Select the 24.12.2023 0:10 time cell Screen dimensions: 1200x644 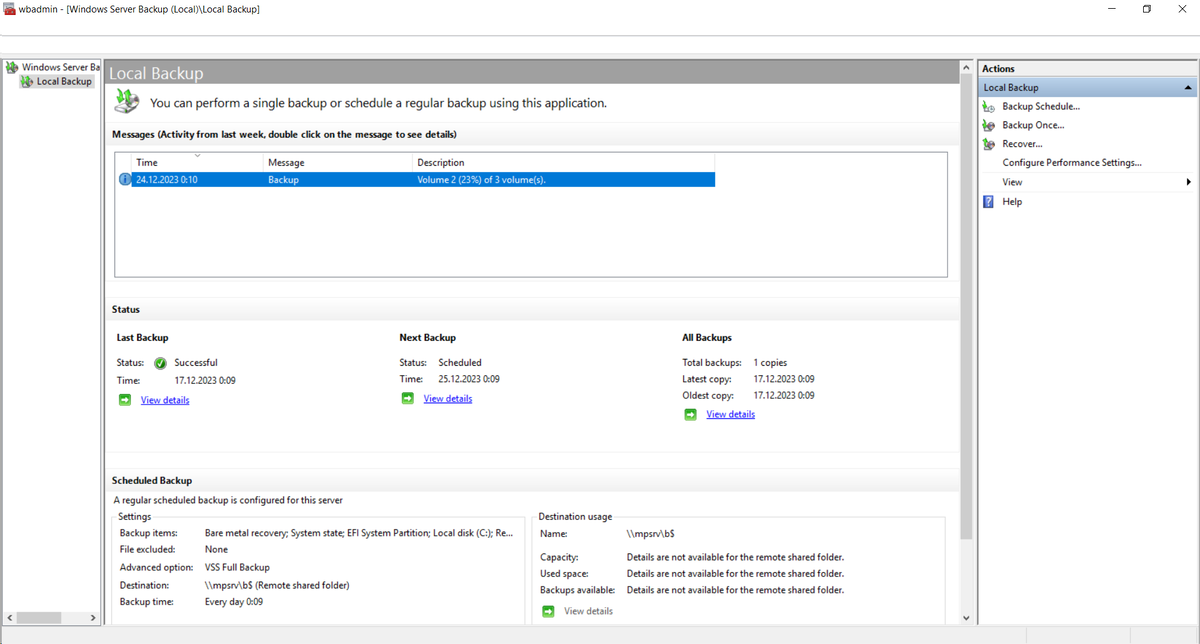(166, 180)
